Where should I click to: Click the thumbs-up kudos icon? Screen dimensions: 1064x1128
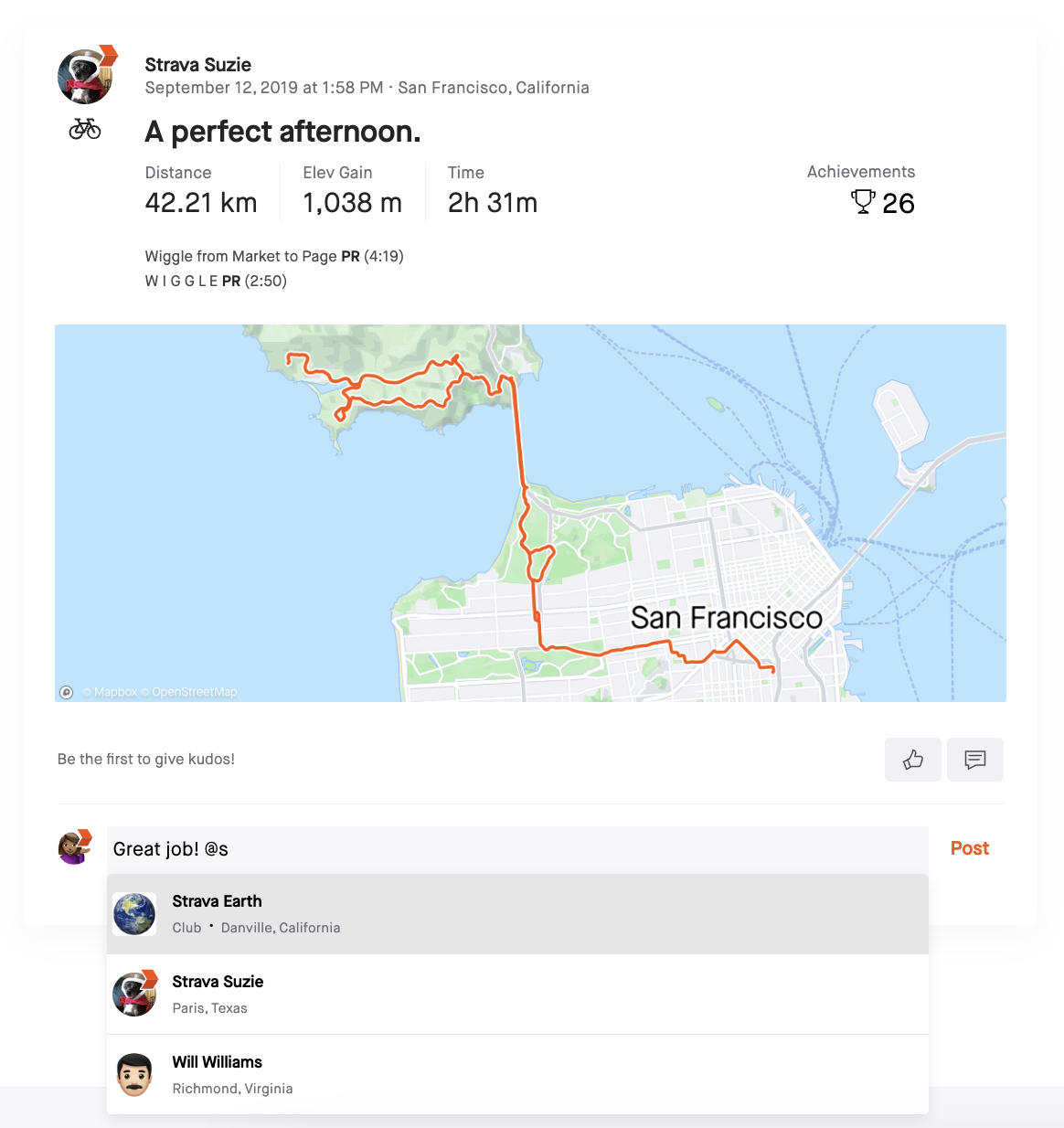point(912,760)
